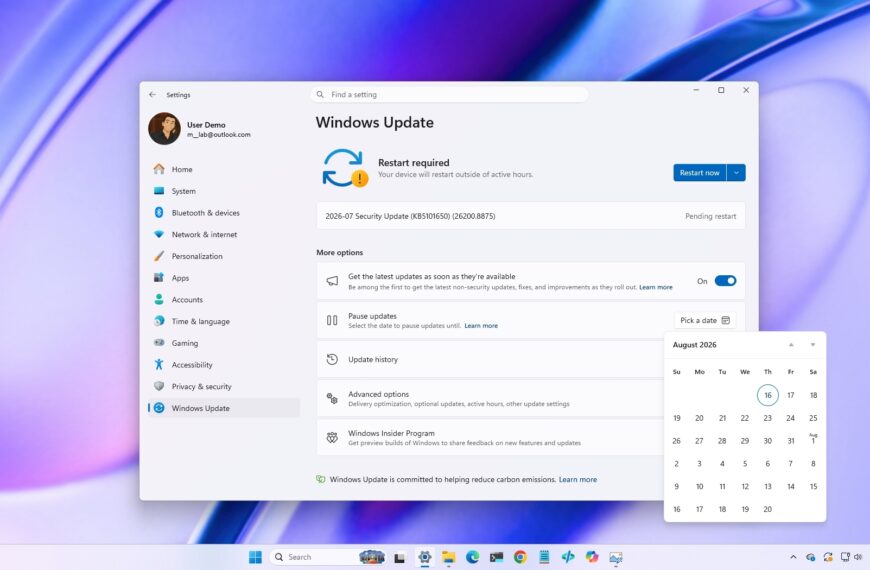Show hidden system tray icons
The width and height of the screenshot is (870, 570).
click(x=793, y=557)
